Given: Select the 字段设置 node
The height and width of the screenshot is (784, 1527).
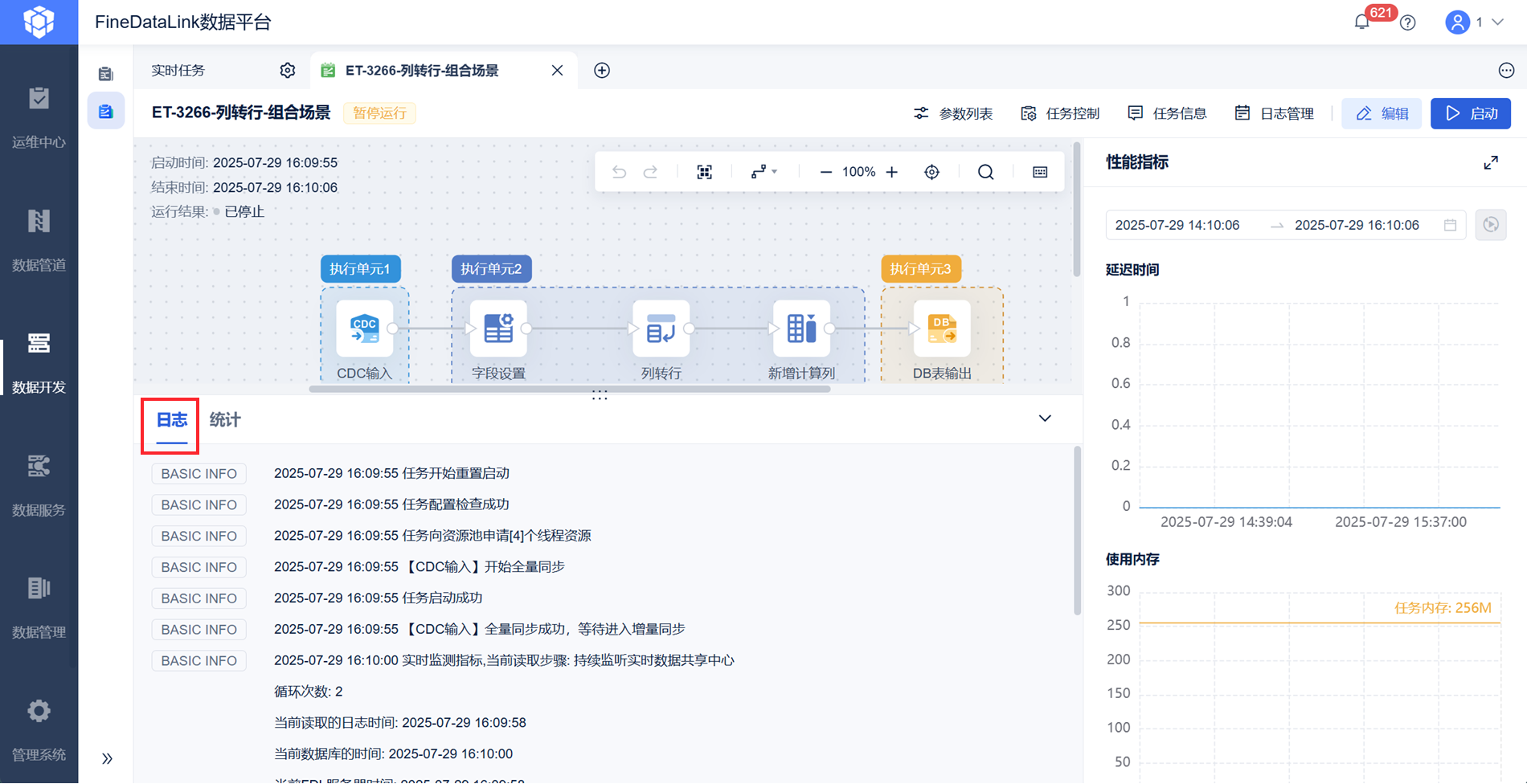Looking at the screenshot, I should pyautogui.click(x=498, y=329).
